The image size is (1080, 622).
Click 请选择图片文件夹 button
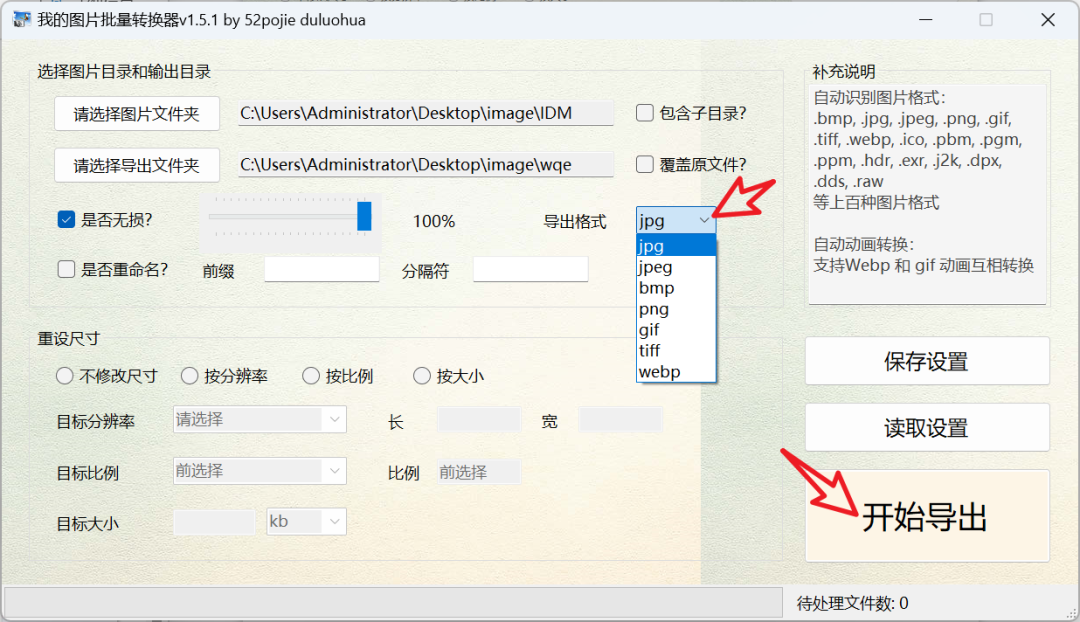tap(136, 114)
